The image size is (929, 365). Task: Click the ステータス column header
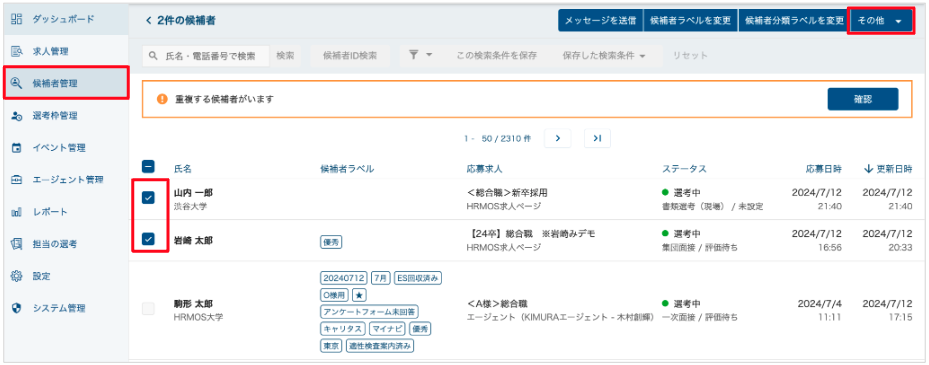pos(684,169)
